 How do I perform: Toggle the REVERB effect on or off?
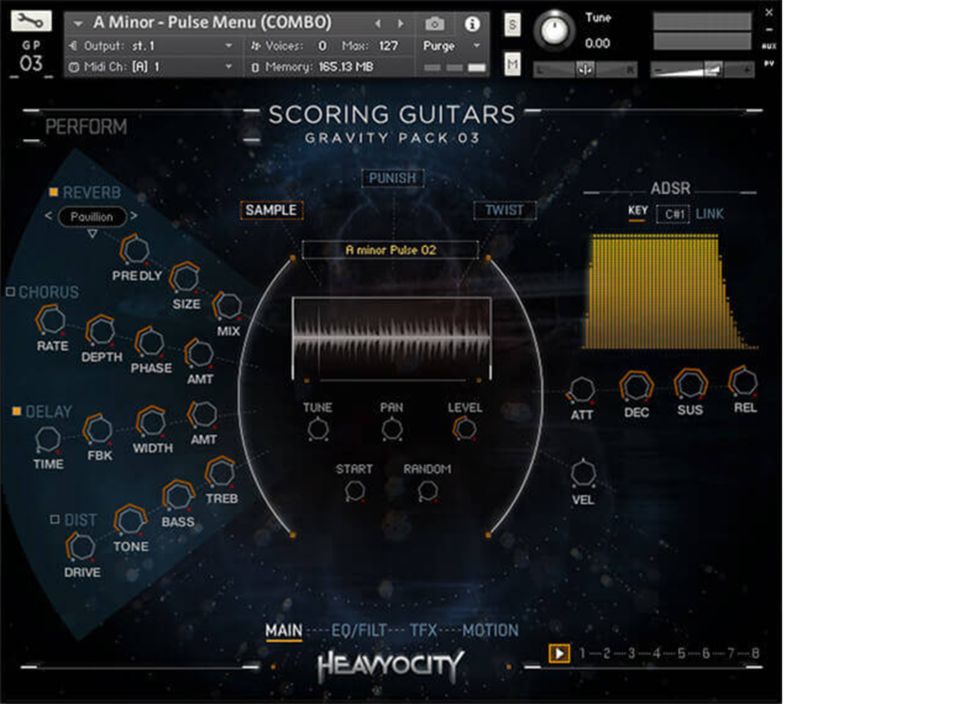tap(55, 191)
